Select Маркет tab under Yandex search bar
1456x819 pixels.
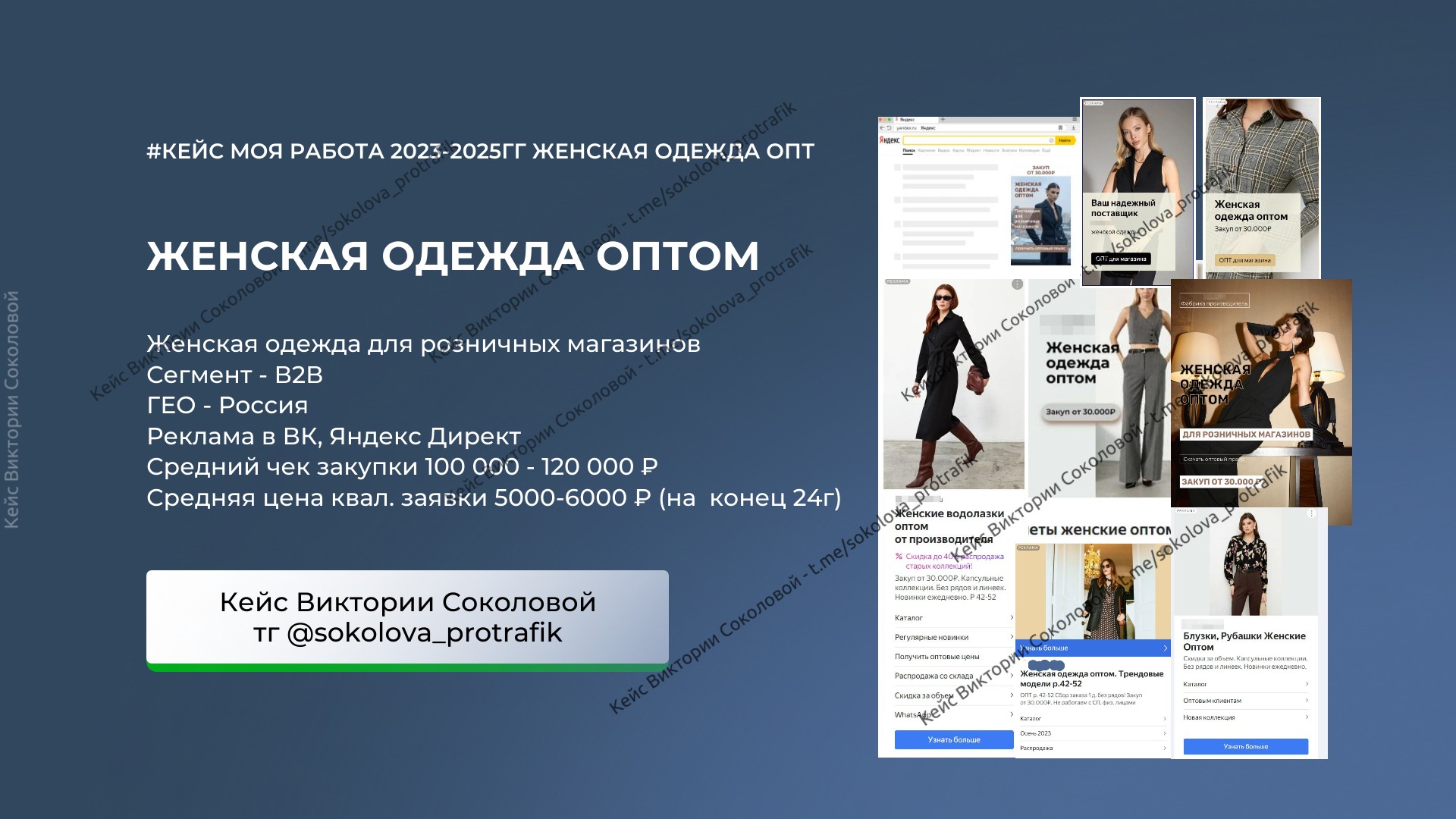[x=974, y=150]
